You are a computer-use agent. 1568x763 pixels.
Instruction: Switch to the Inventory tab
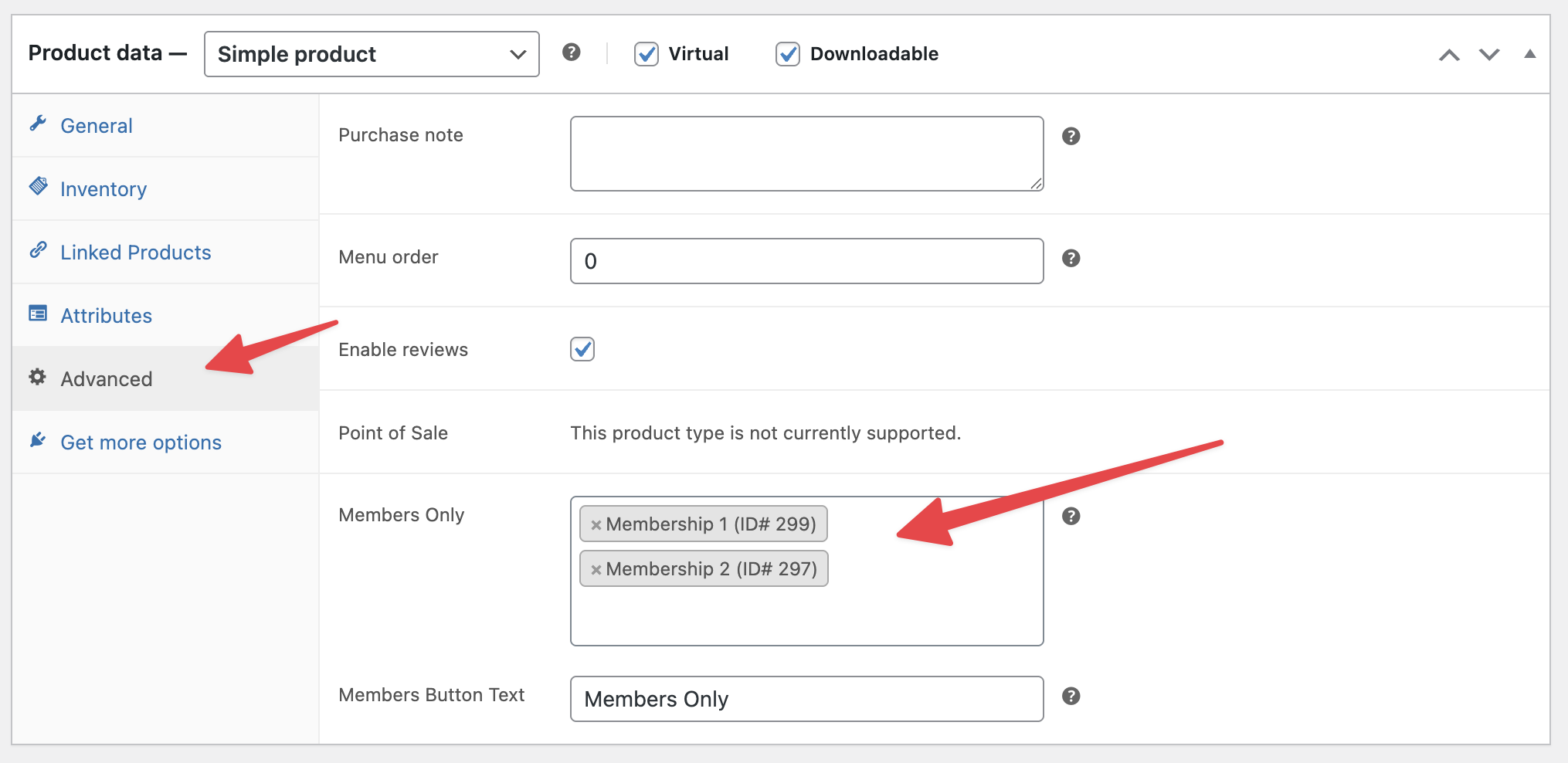click(104, 189)
